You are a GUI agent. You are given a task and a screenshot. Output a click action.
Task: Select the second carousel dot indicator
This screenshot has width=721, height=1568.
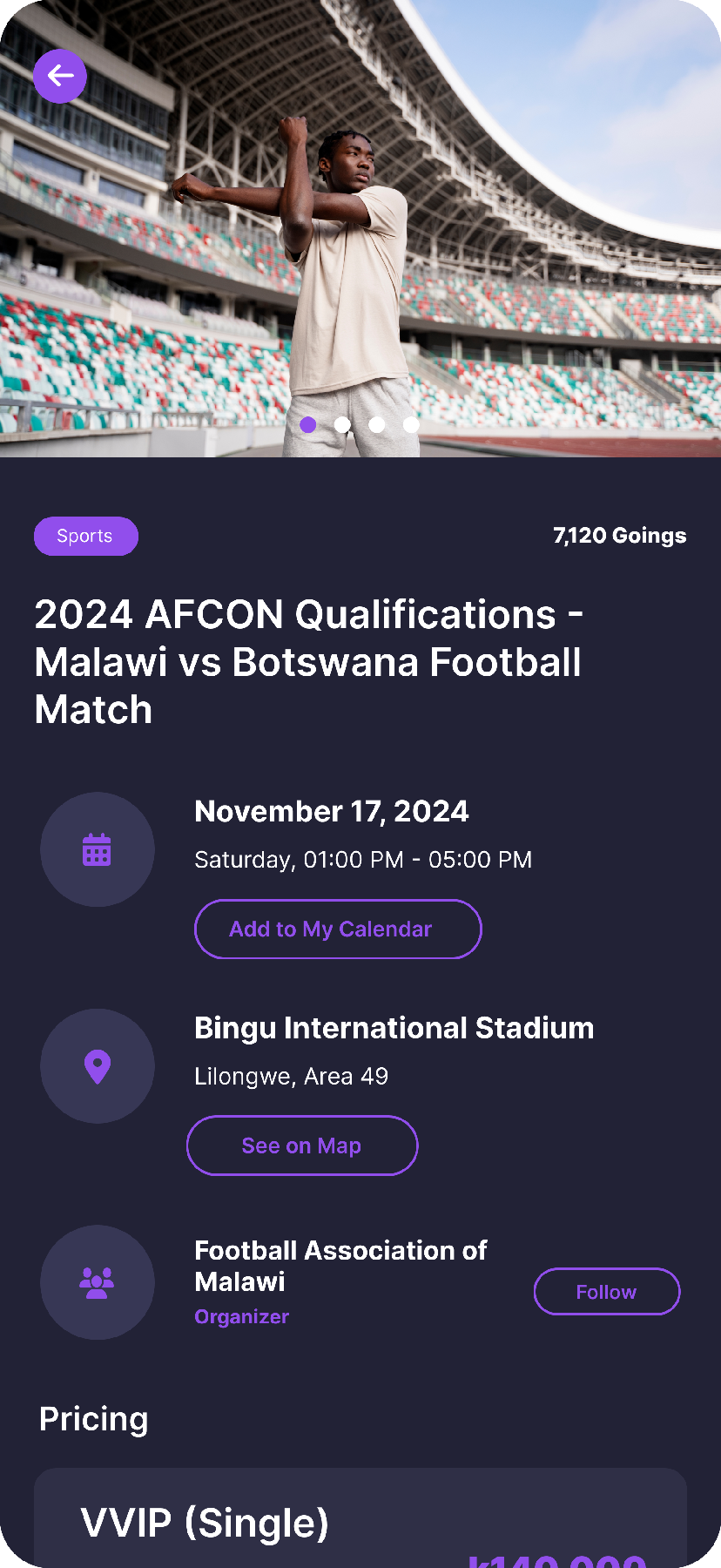point(342,424)
